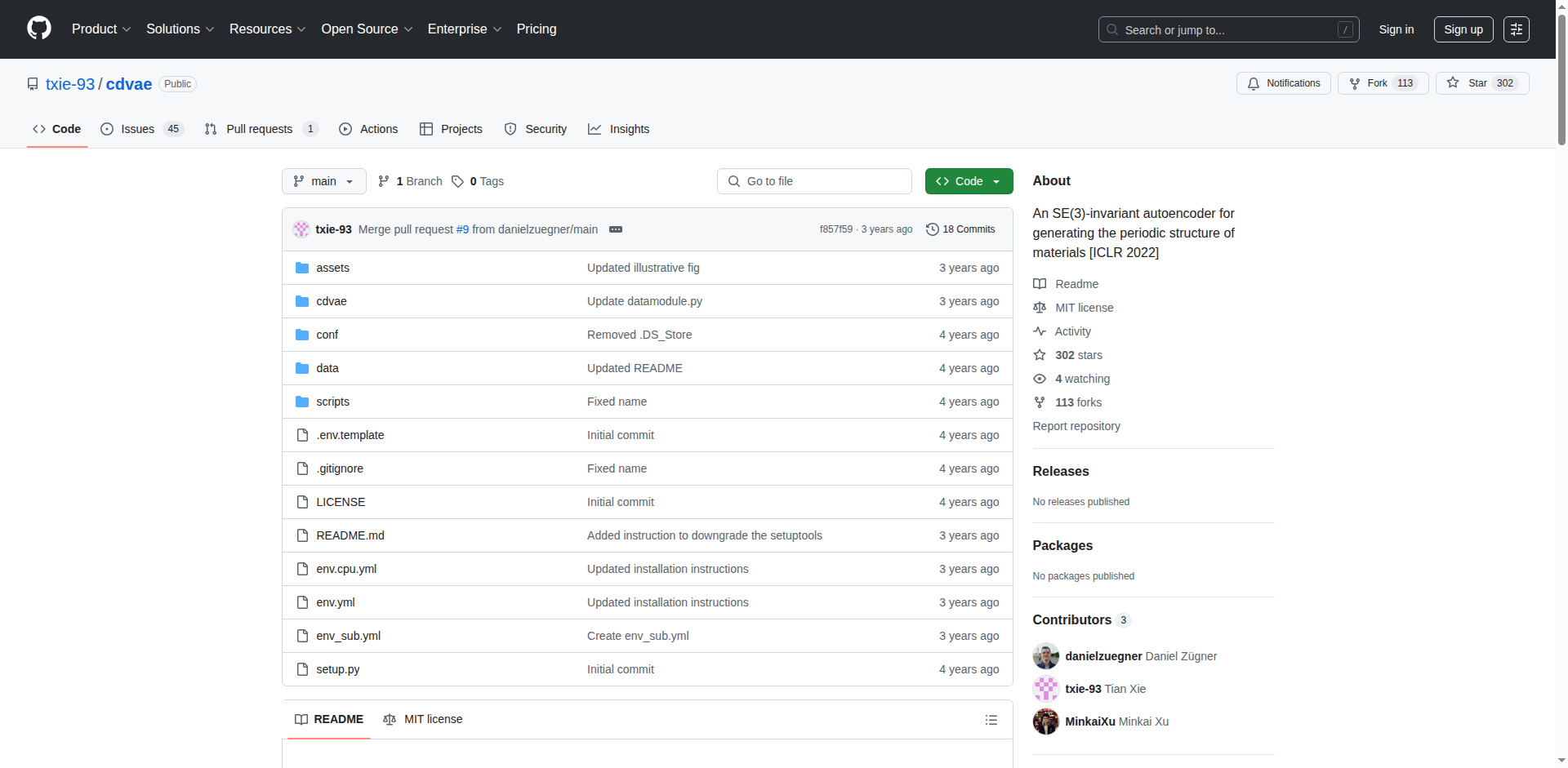Open txie-93 contributor avatar in Contributors

[x=1046, y=689]
